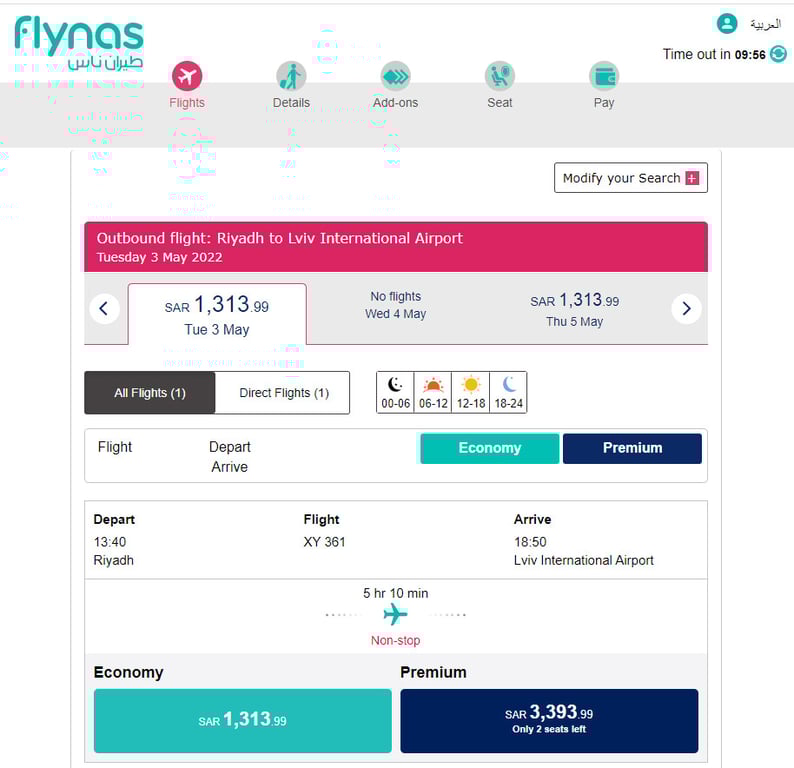Screen dimensions: 794x768
Task: Select Tue 3 May fare tab
Action: pos(217,314)
